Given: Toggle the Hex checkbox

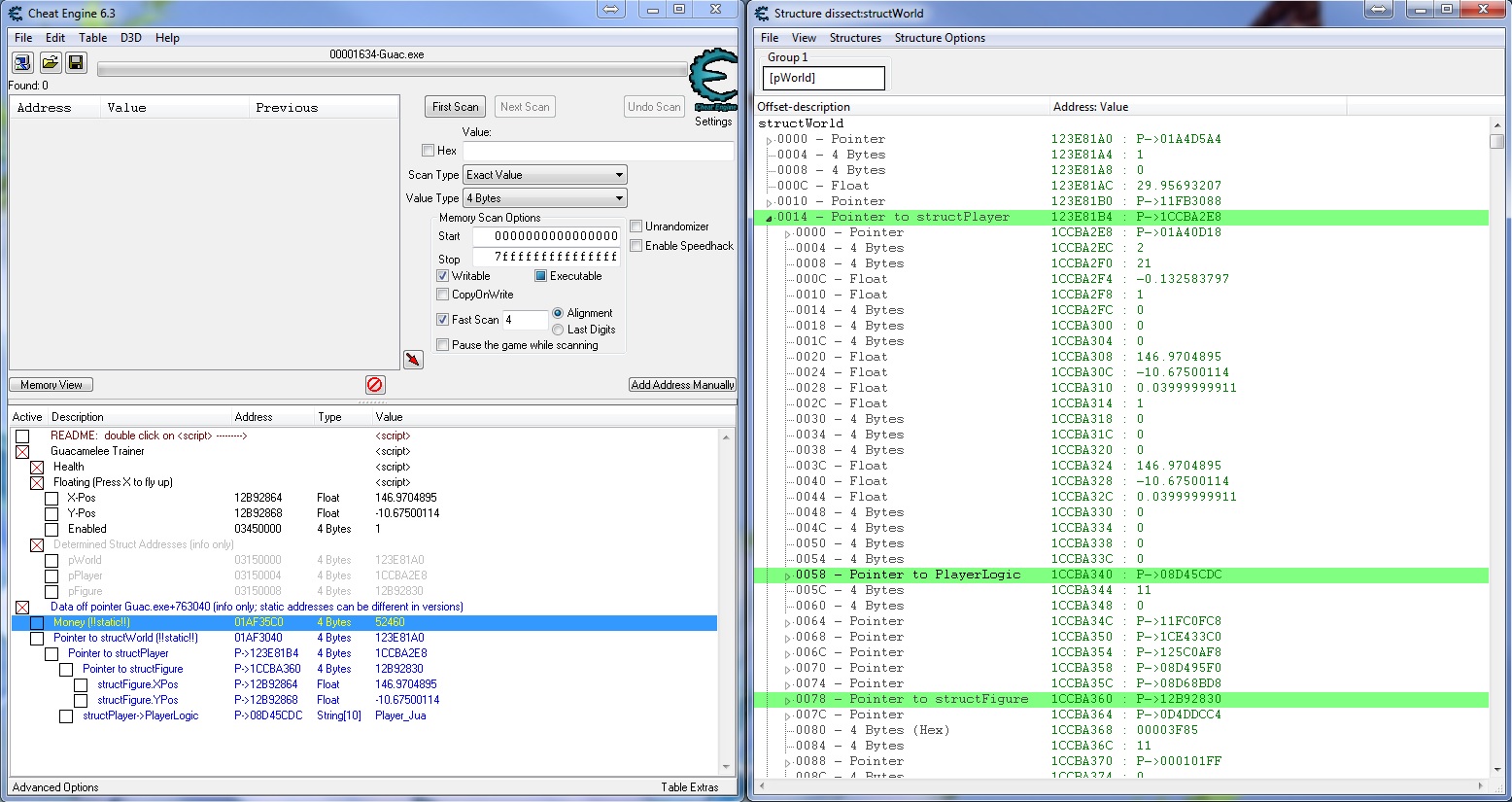Looking at the screenshot, I should click(428, 151).
